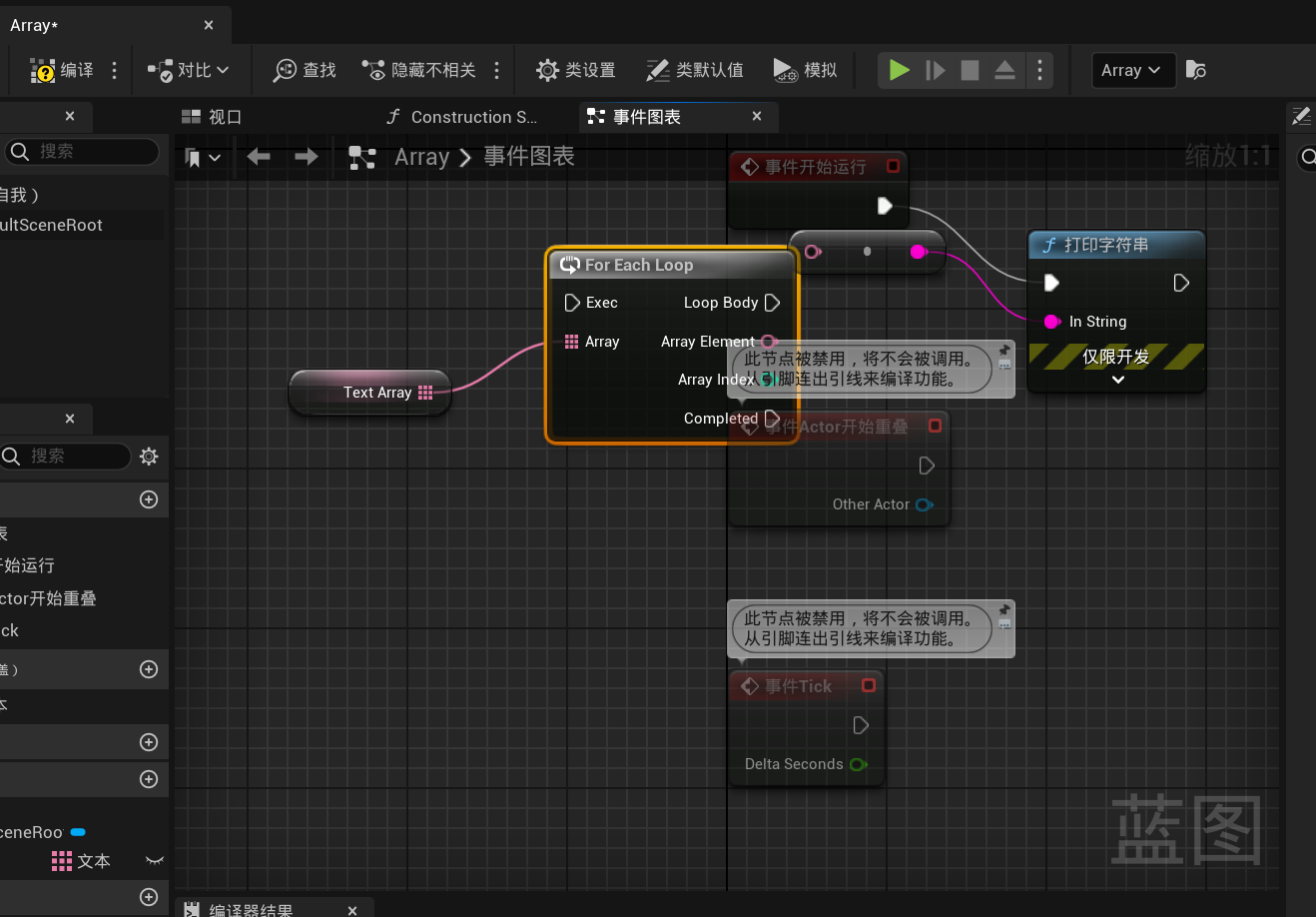Viewport: 1316px width, 917px height.
Task: Switch to the Construction Script tab
Action: point(462,117)
